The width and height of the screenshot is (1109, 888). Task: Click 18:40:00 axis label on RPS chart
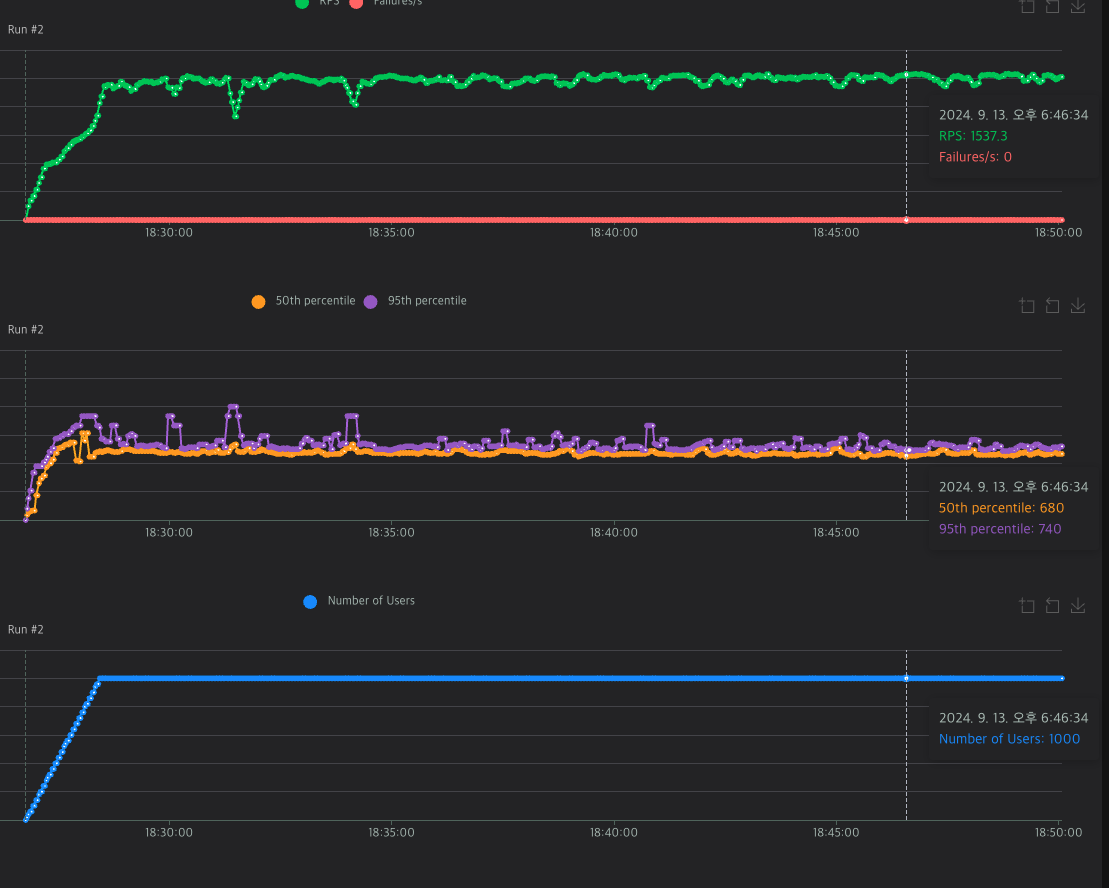pos(614,233)
